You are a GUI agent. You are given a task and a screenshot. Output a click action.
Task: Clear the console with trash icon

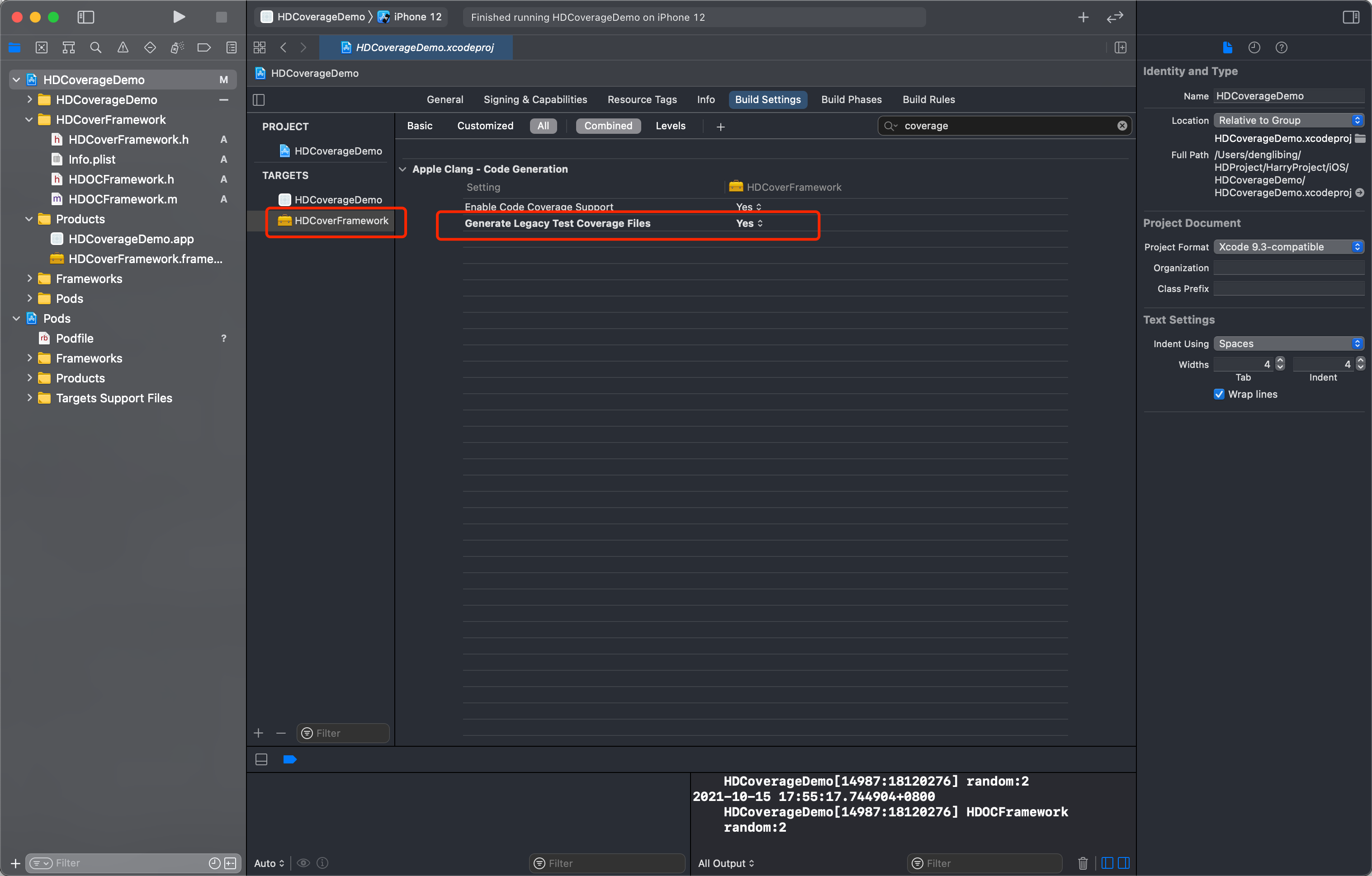coord(1083,862)
